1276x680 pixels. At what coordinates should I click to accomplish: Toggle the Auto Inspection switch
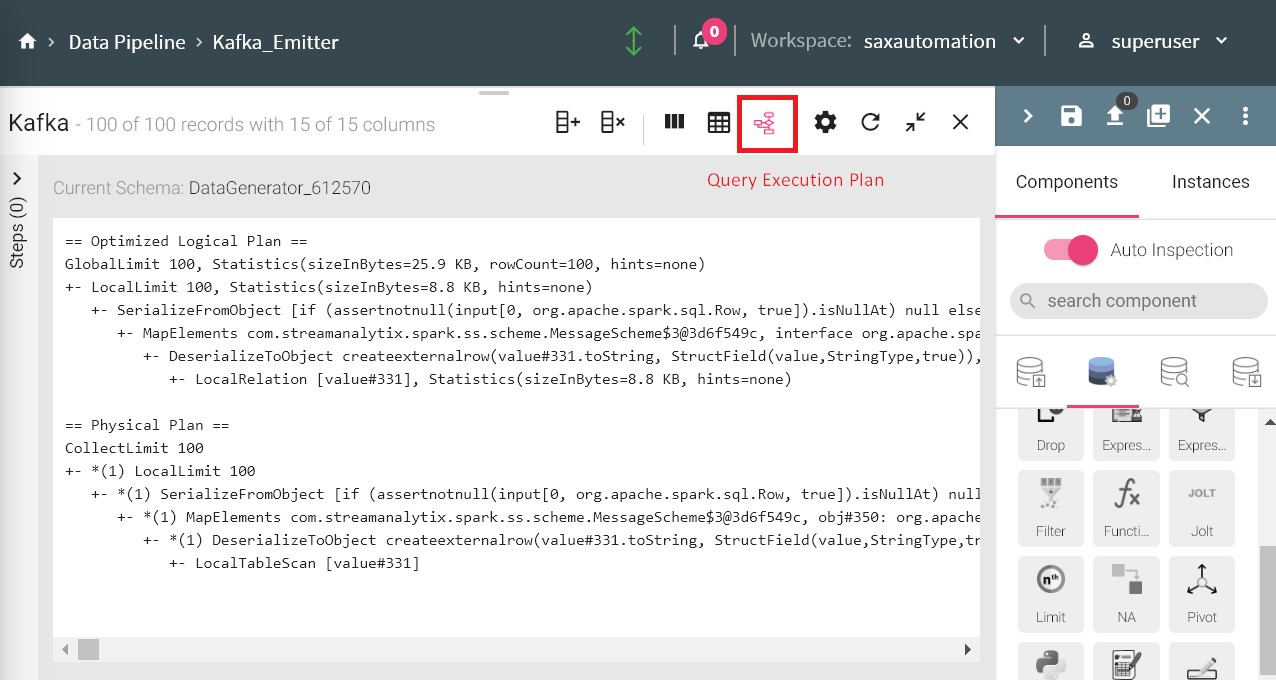[x=1071, y=250]
